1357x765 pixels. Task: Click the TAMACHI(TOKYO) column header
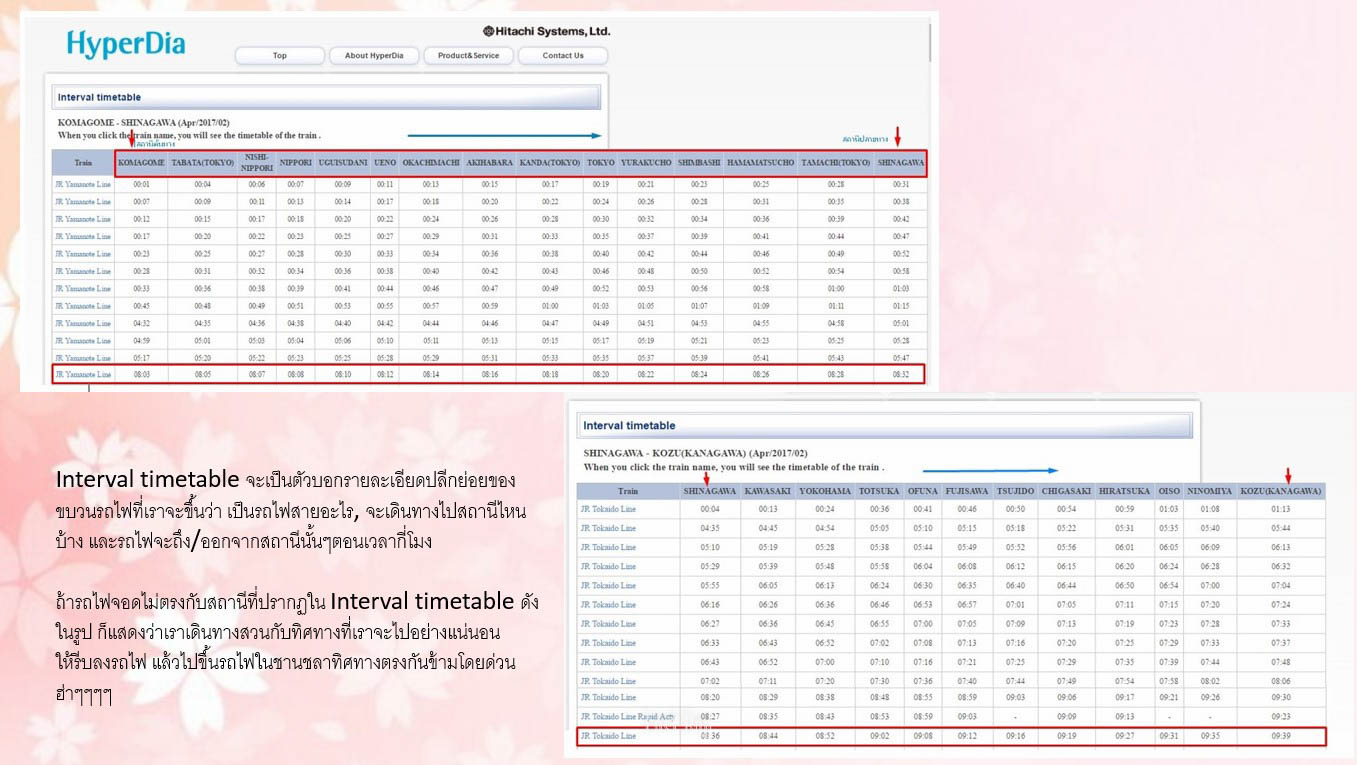click(835, 162)
